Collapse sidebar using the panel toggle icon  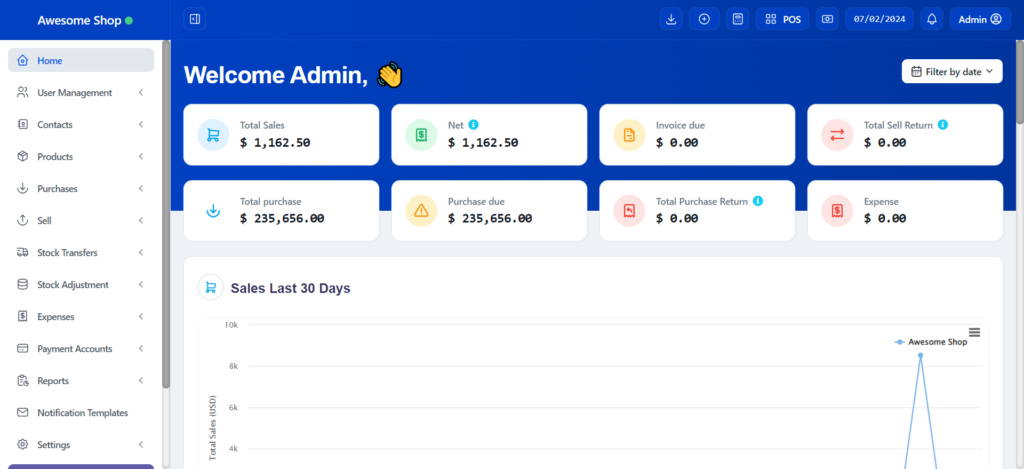tap(195, 19)
